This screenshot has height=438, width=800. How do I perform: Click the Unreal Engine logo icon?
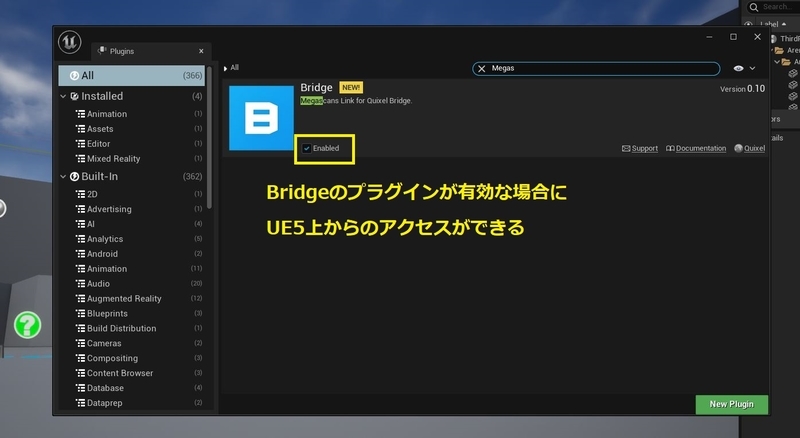[x=69, y=42]
